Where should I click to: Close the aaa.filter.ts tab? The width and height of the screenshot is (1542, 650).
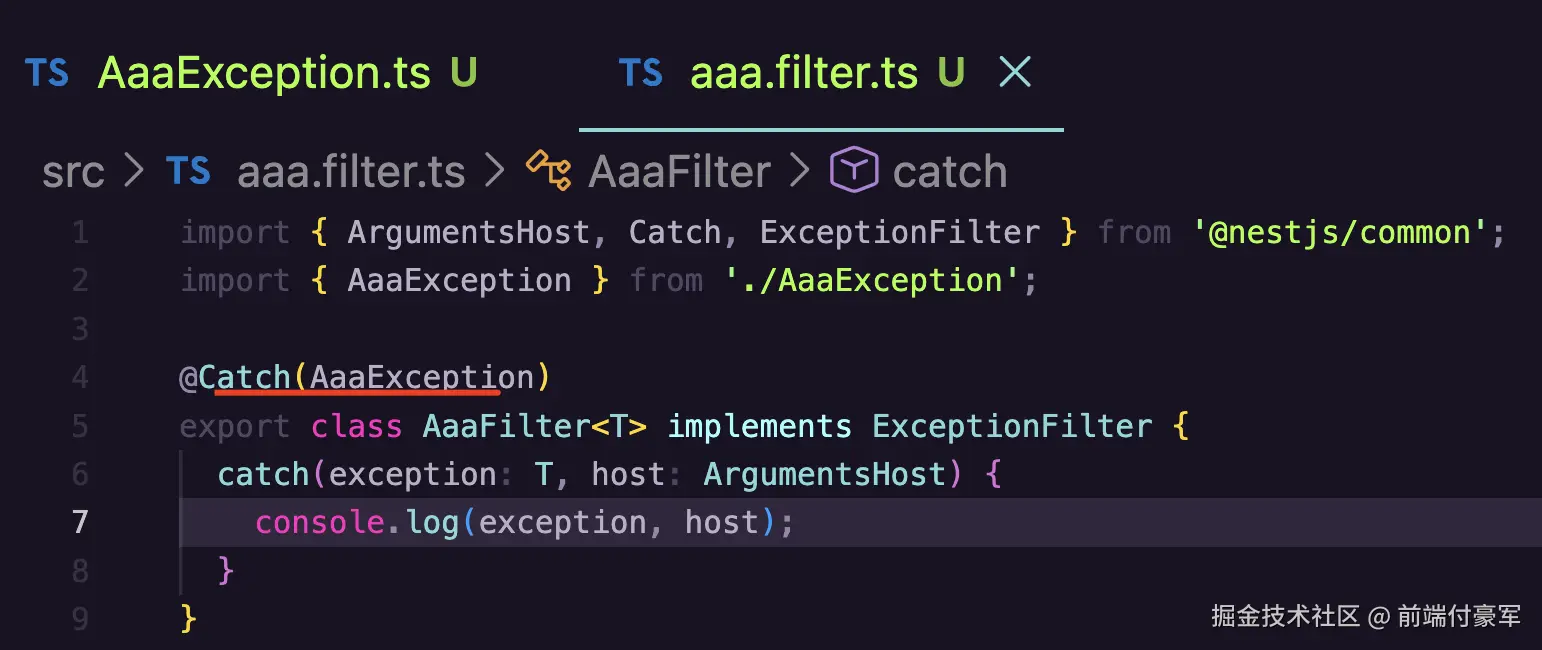(x=1015, y=72)
